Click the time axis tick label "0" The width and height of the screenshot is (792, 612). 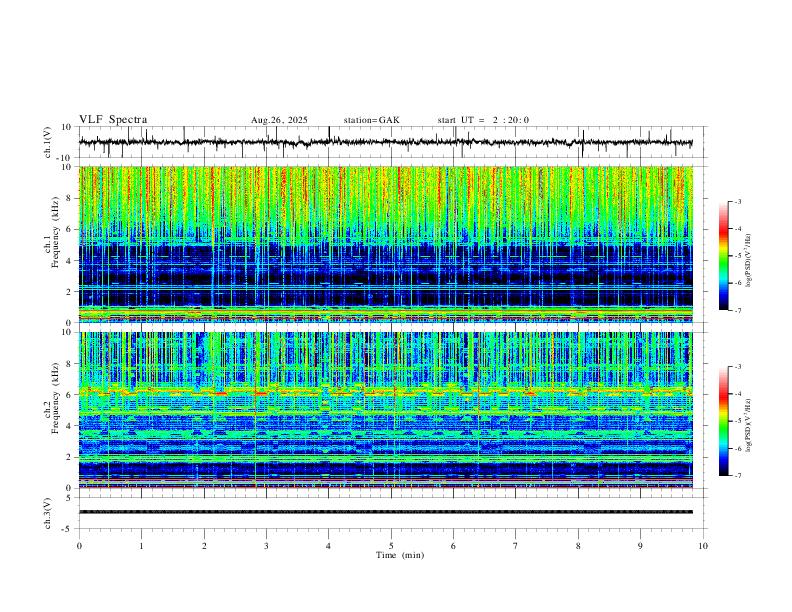click(79, 546)
